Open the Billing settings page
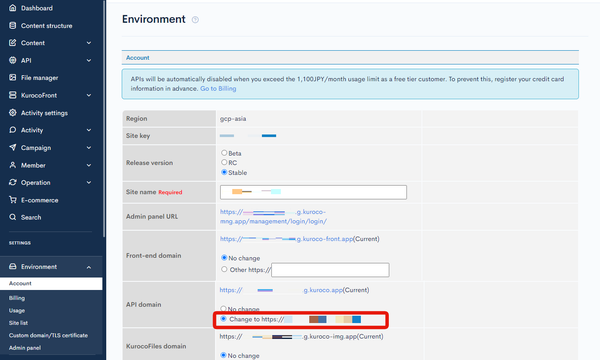The width and height of the screenshot is (600, 360). [x=17, y=298]
